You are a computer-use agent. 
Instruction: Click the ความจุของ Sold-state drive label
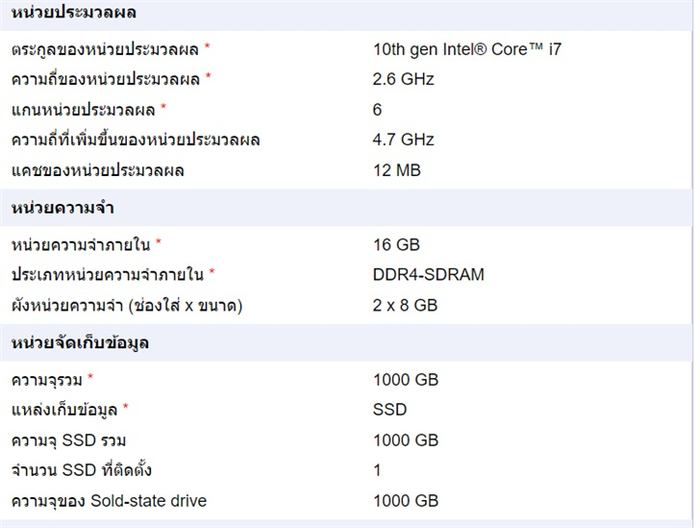click(x=109, y=500)
